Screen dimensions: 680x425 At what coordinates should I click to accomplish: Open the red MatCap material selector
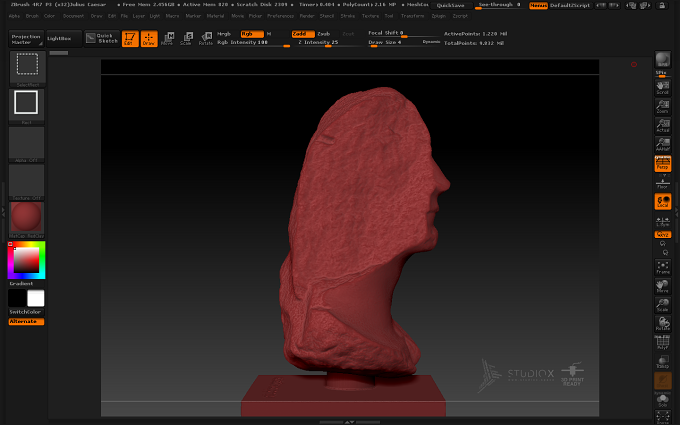[x=26, y=219]
